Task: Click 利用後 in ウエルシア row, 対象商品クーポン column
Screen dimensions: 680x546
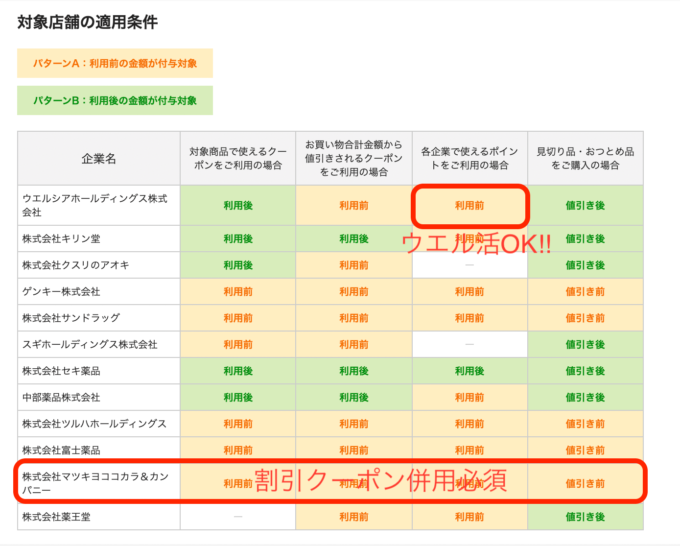Action: pos(238,205)
